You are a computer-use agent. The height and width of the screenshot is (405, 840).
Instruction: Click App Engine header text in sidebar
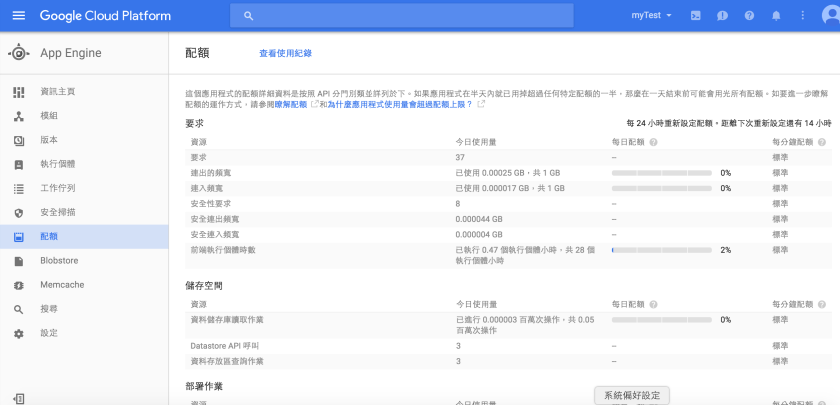pyautogui.click(x=71, y=53)
